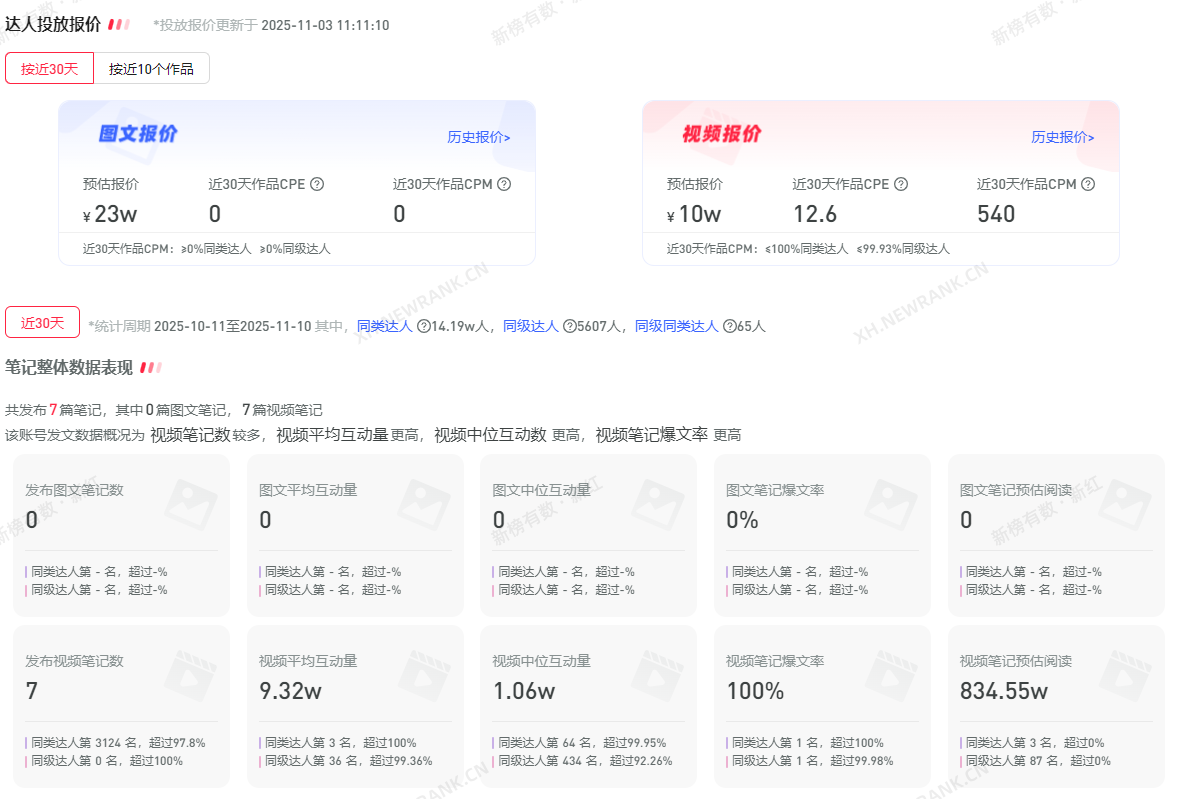Viewport: 1185px width, 799px height.
Task: Click the 视频平均互动量 9.32w card
Action: [x=355, y=706]
